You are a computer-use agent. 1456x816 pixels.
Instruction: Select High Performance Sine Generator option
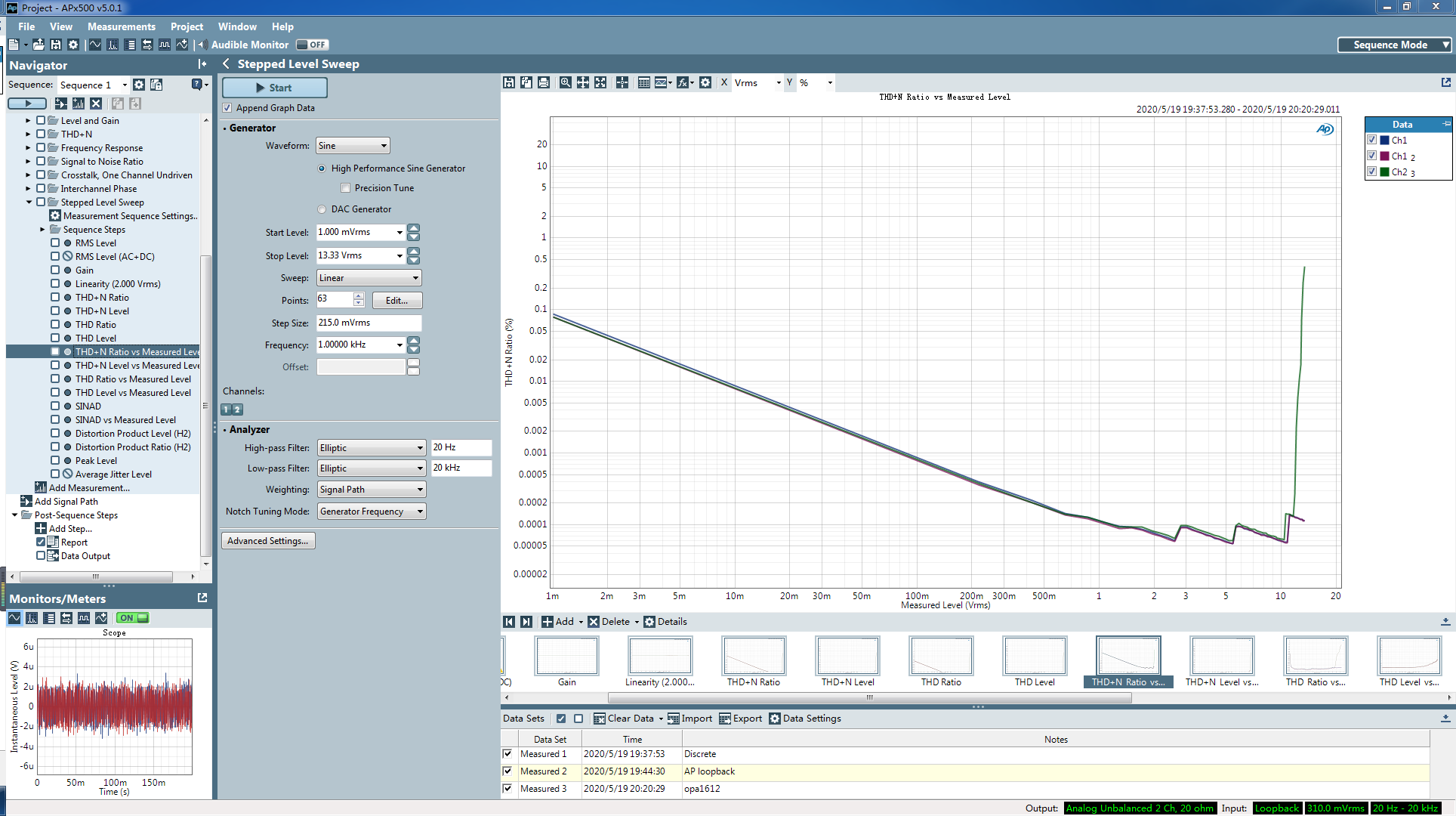tap(322, 168)
